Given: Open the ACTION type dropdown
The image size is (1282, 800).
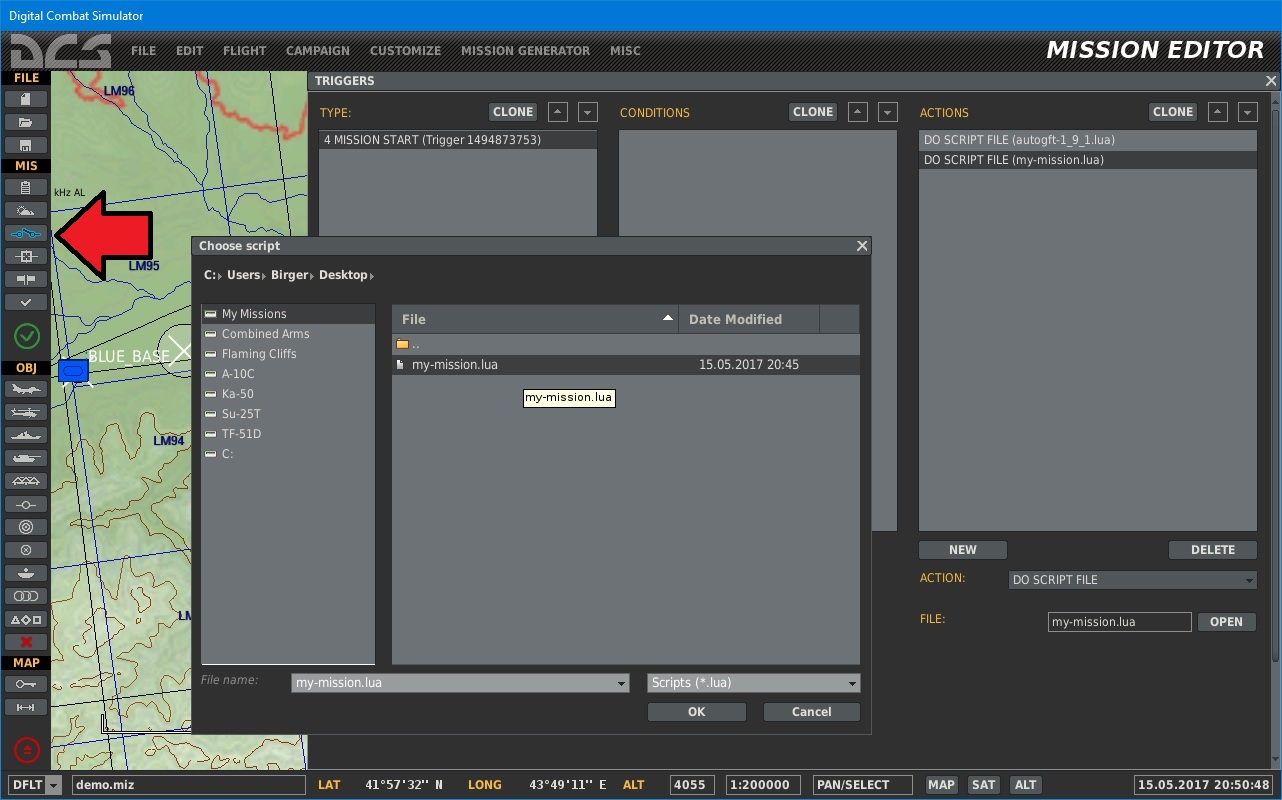Looking at the screenshot, I should [x=1133, y=580].
